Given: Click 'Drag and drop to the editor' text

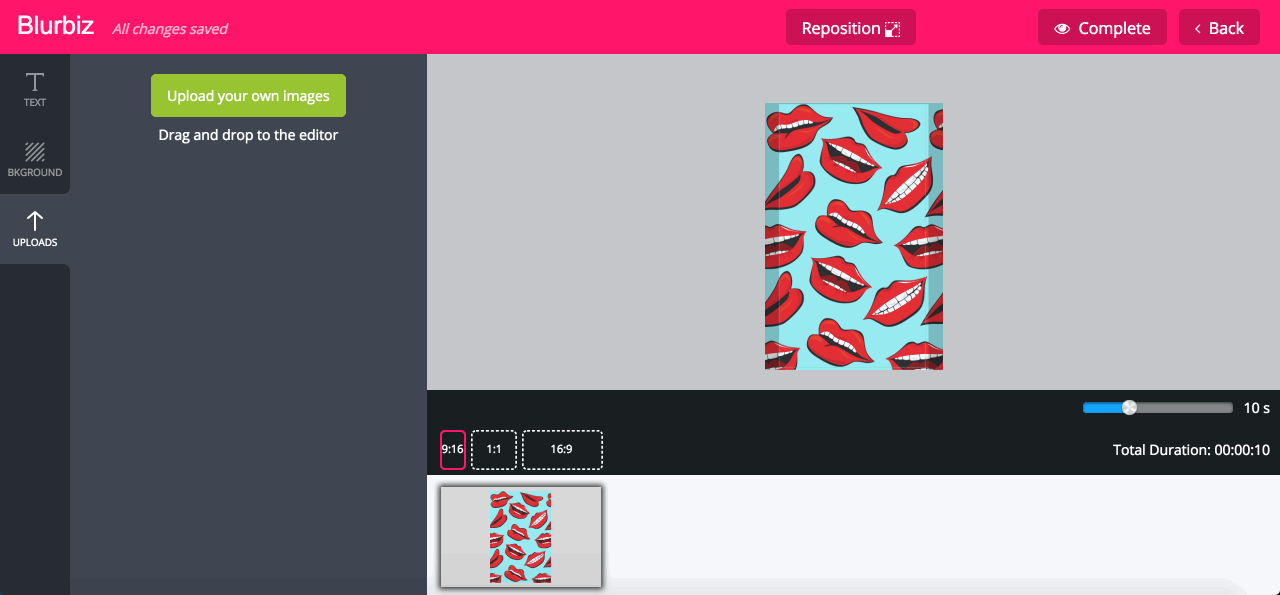Looking at the screenshot, I should pyautogui.click(x=248, y=135).
